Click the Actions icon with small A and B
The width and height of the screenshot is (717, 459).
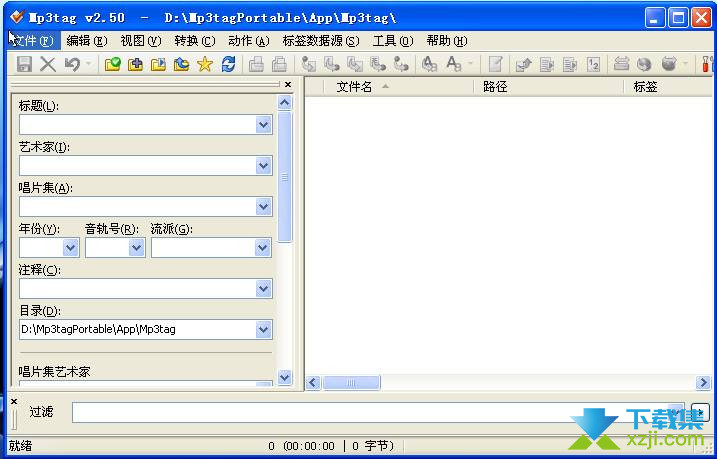(429, 64)
